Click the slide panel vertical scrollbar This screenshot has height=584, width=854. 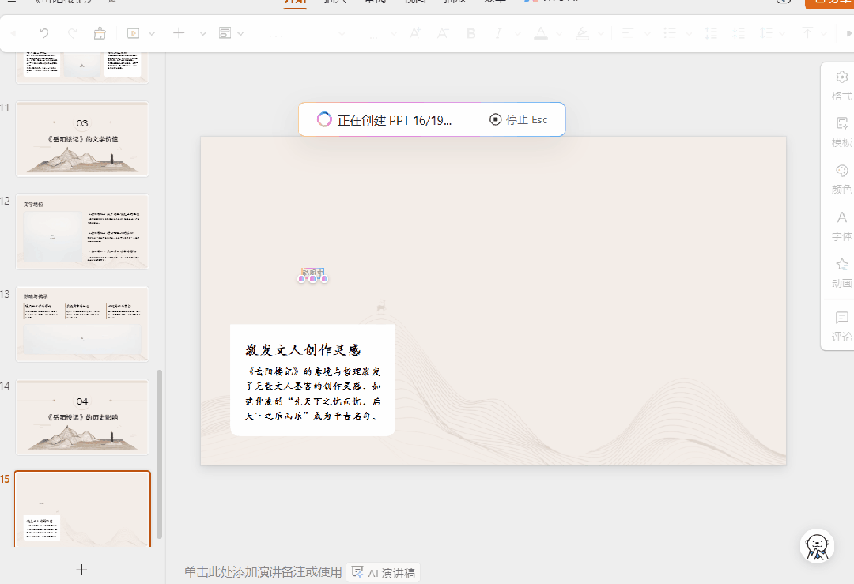[159, 453]
